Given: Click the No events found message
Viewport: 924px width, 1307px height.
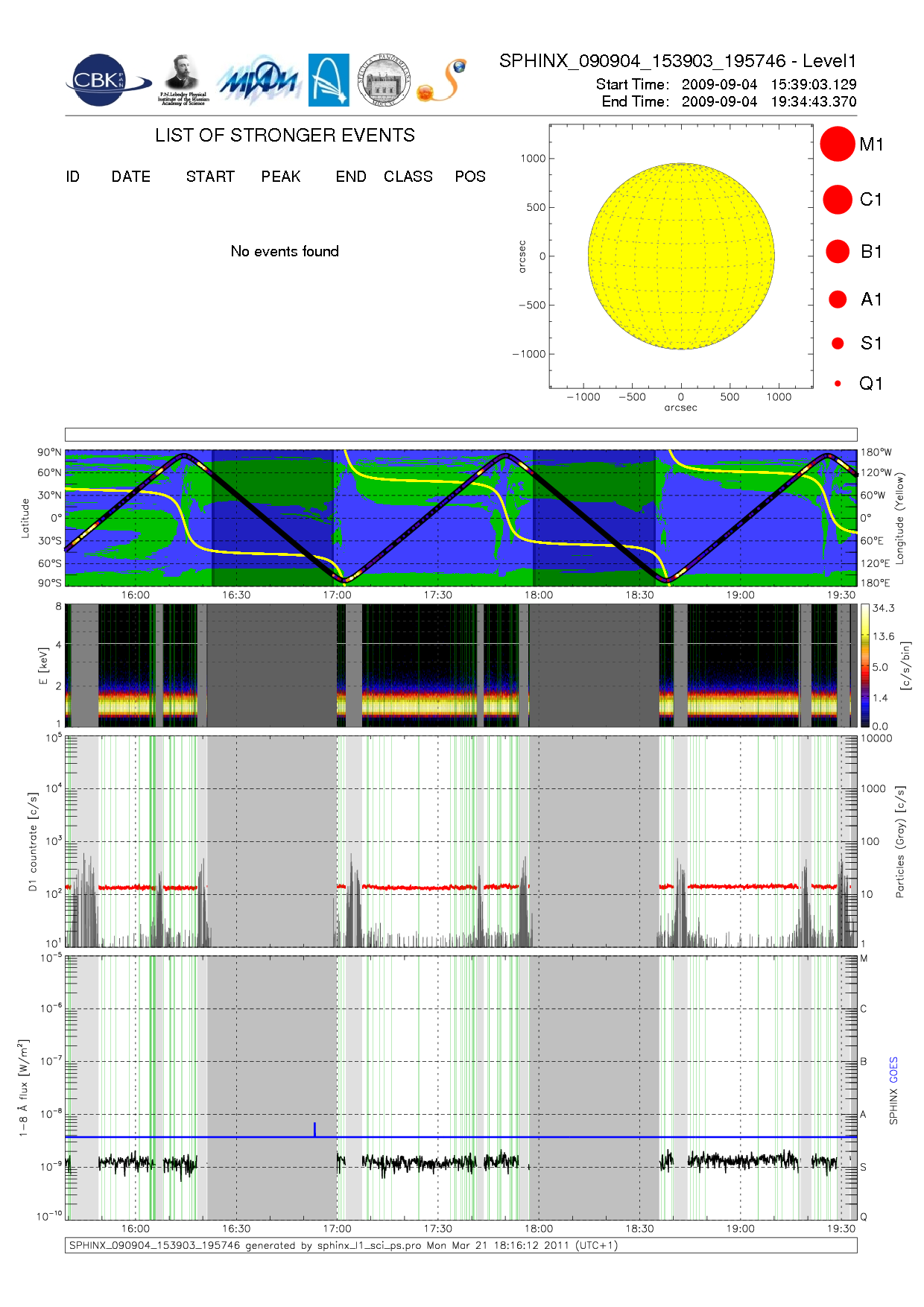Looking at the screenshot, I should [285, 251].
